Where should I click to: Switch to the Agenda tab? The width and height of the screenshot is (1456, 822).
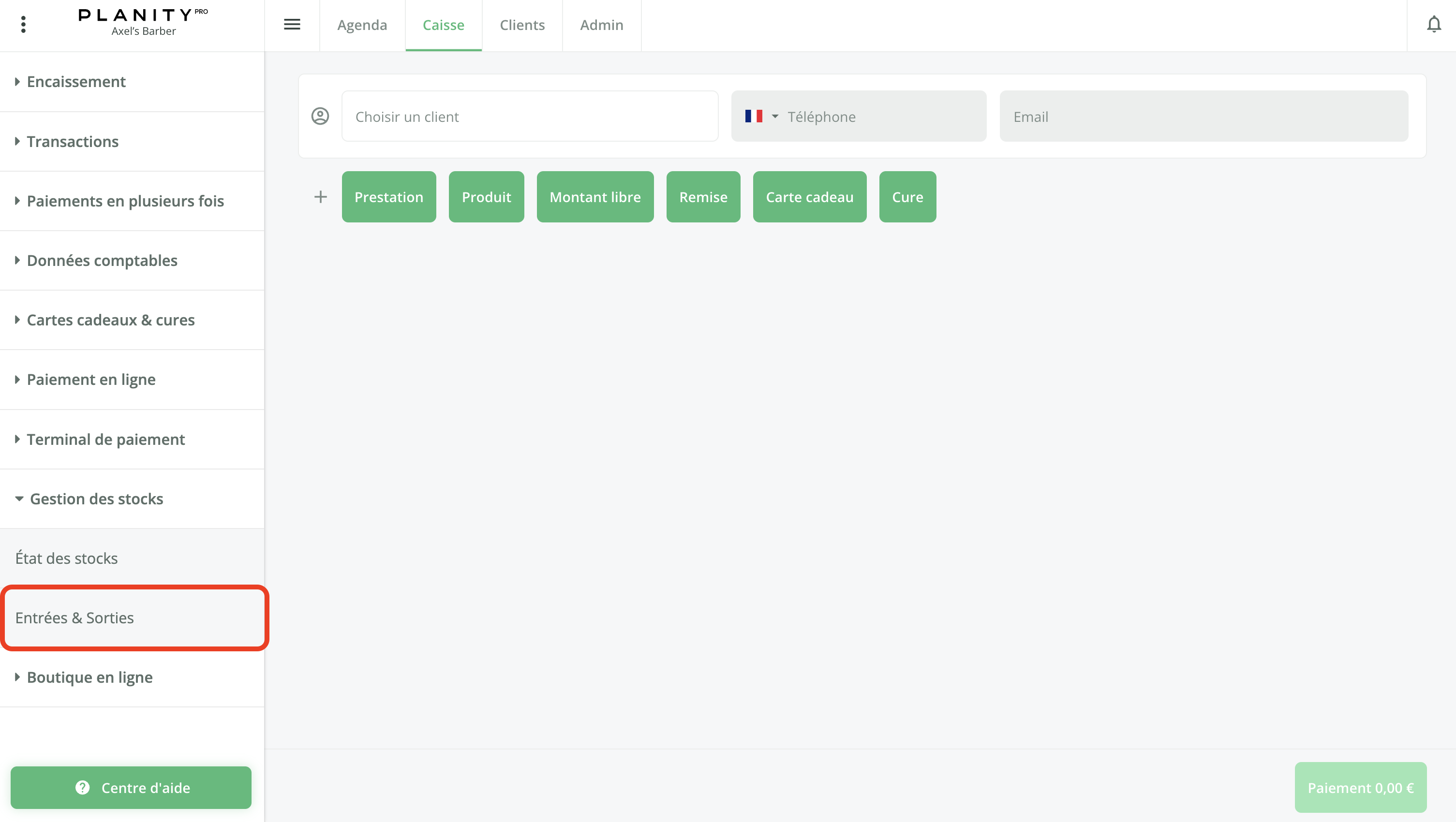(362, 25)
